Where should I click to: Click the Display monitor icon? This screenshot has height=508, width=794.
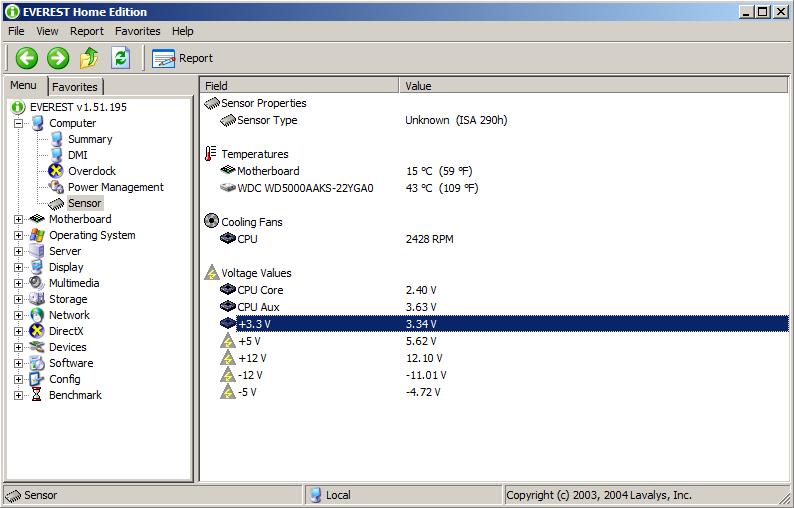coord(37,267)
